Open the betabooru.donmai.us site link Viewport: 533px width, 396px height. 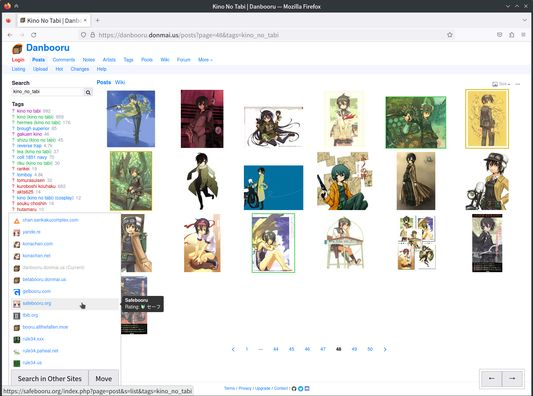click(44, 279)
